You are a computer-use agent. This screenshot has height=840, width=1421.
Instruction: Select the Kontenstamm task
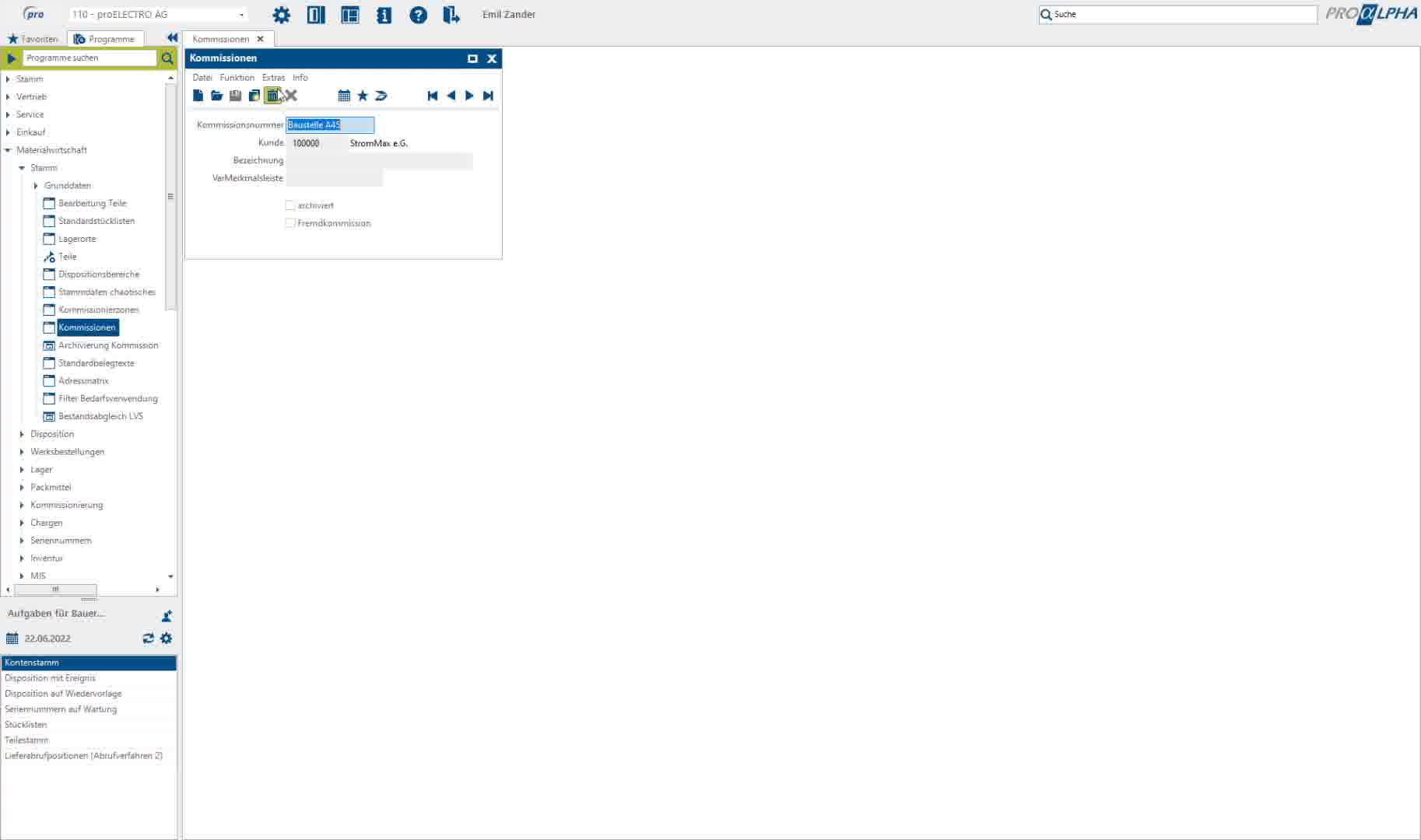pos(89,663)
